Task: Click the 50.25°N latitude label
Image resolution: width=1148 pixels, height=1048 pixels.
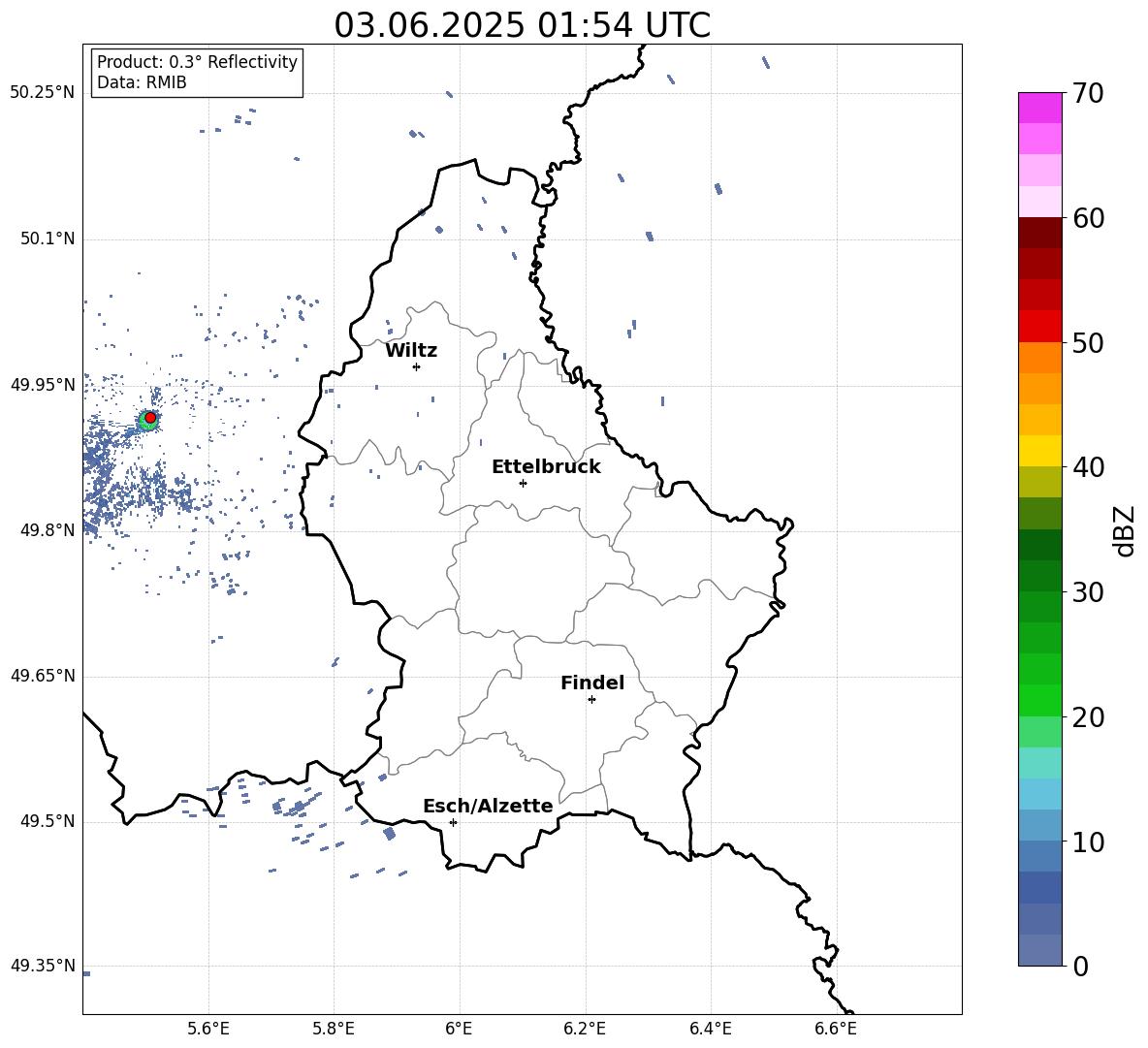Action: (x=43, y=93)
